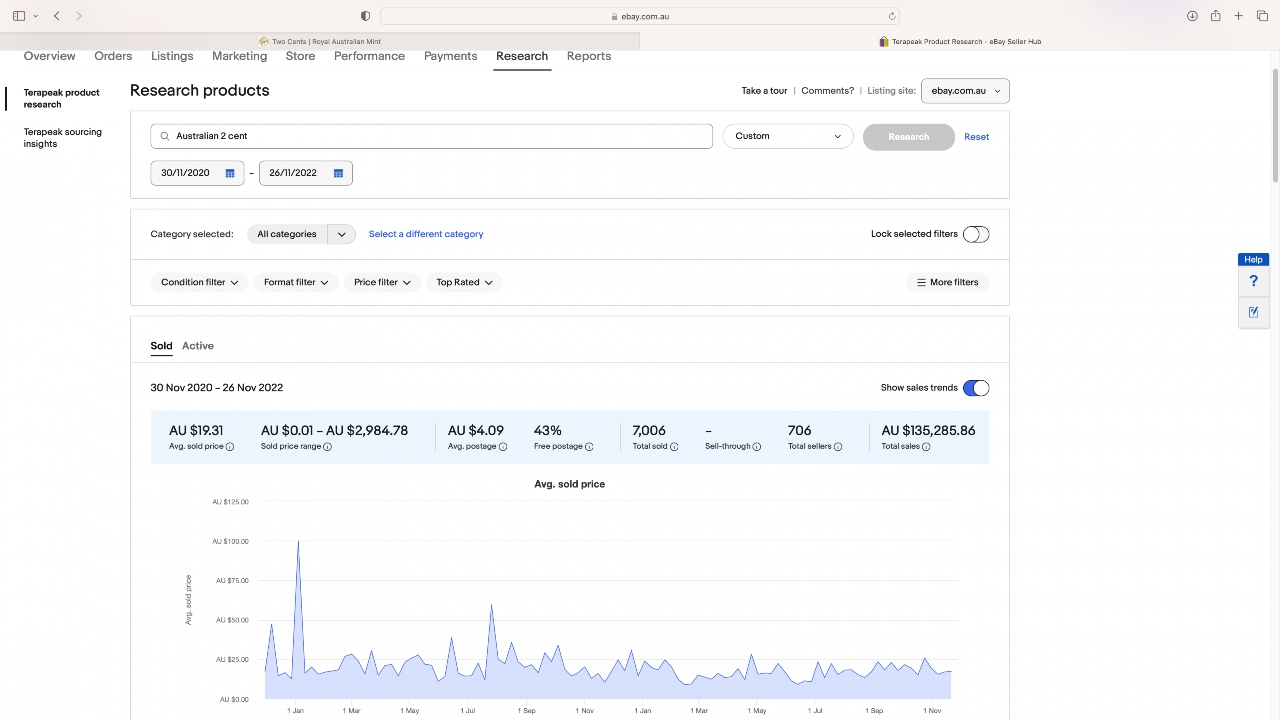Click info icon beside Sold price range

(327, 447)
